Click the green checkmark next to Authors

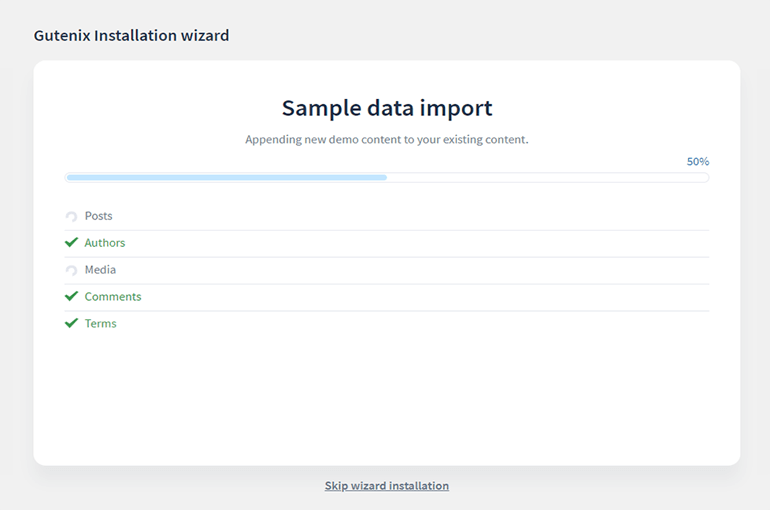pyautogui.click(x=71, y=242)
